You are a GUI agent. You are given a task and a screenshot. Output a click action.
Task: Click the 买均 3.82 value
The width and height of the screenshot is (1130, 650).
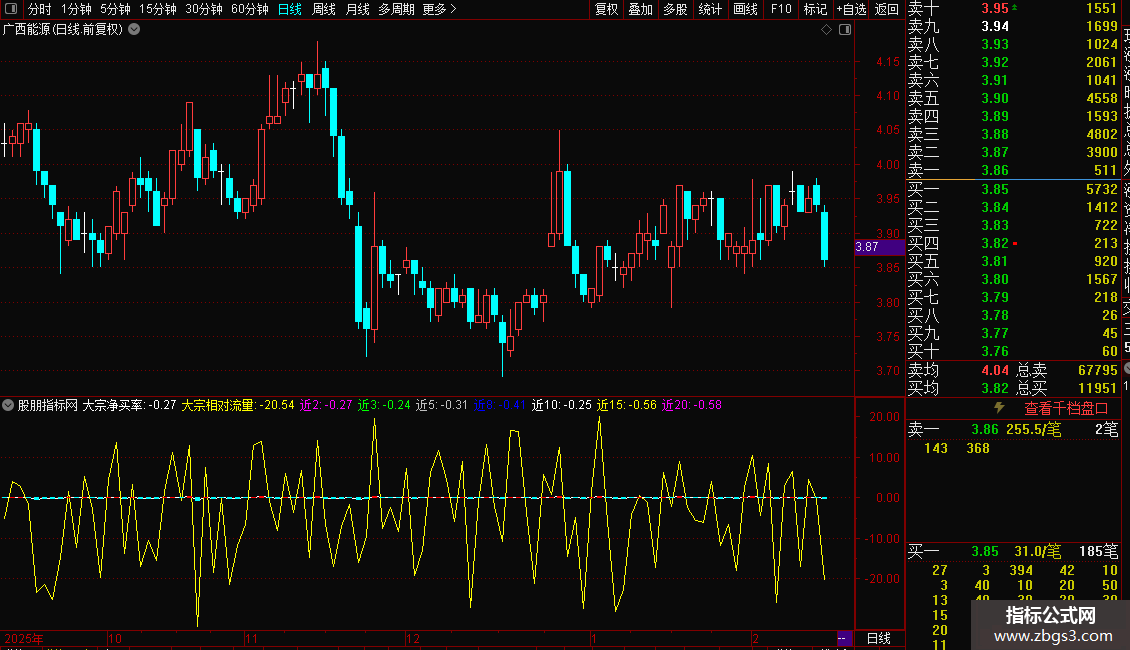click(995, 388)
